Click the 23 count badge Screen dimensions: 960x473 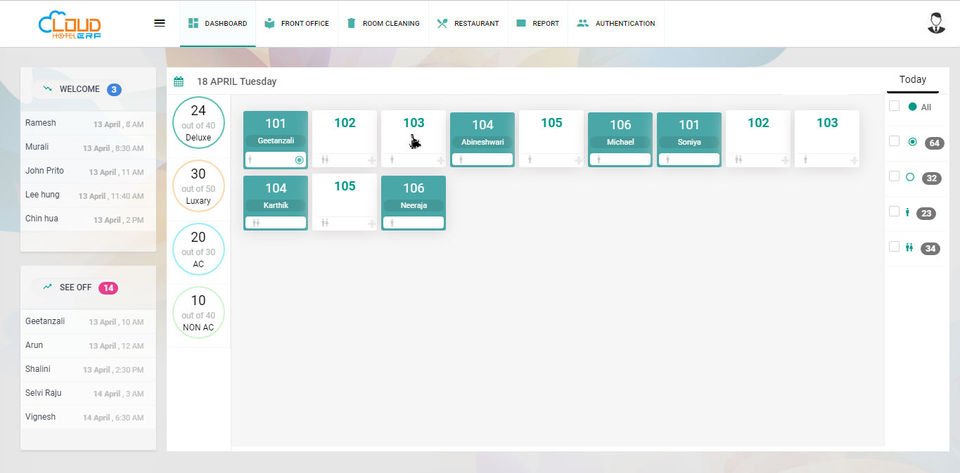(926, 214)
